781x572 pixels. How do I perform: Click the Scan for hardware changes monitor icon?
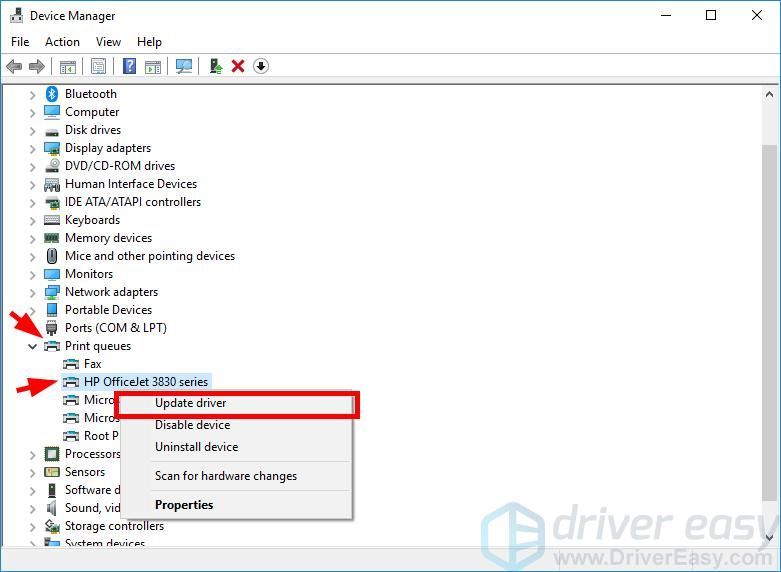(184, 66)
